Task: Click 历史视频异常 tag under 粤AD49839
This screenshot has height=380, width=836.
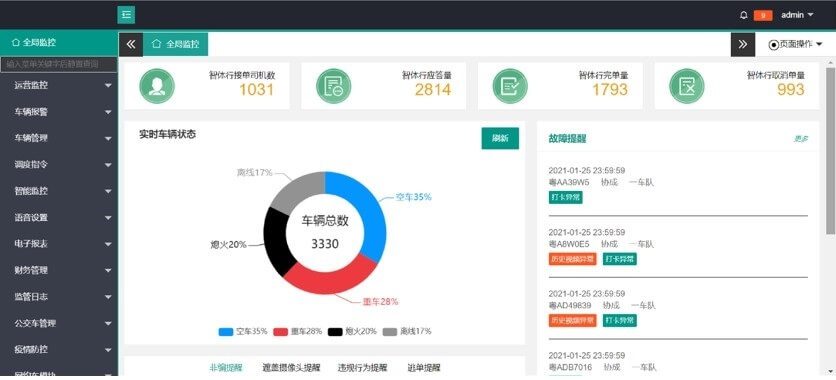Action: click(x=573, y=321)
